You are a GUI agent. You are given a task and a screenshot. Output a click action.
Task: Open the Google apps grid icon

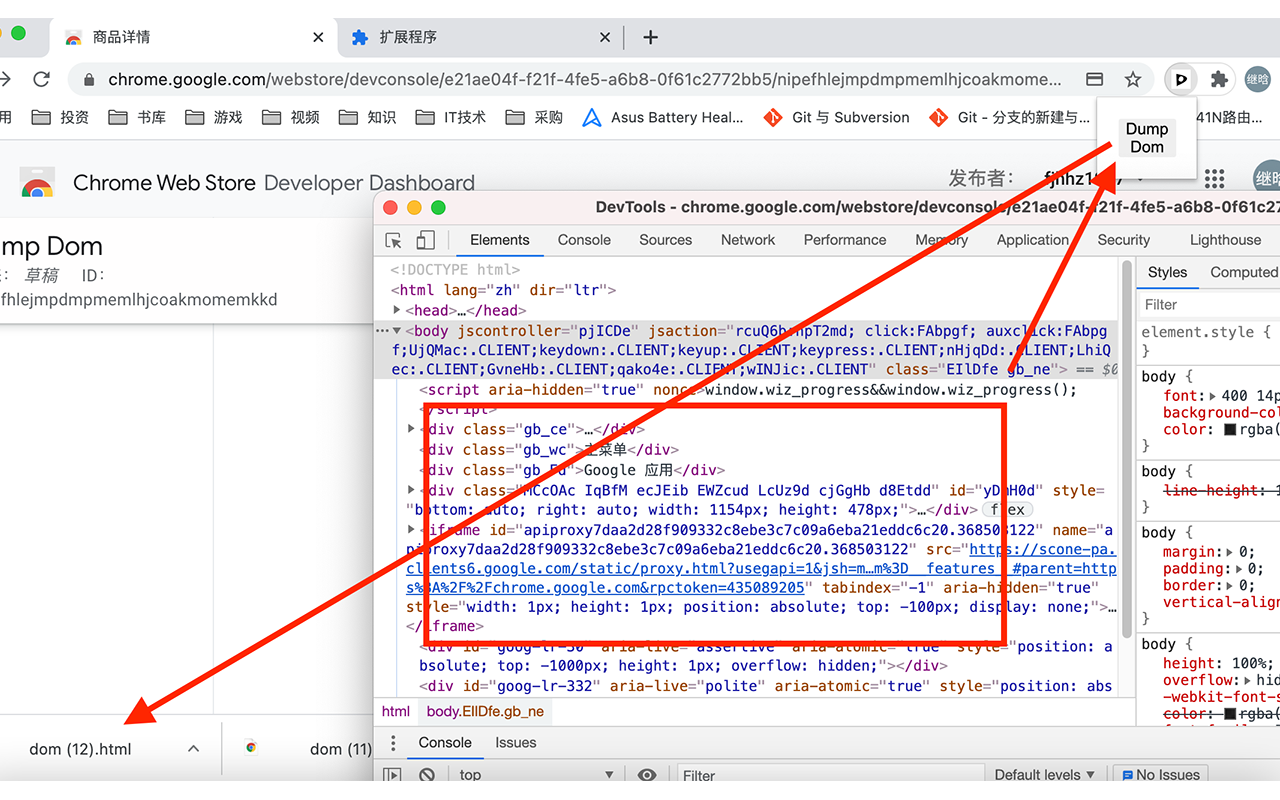pos(1214,179)
